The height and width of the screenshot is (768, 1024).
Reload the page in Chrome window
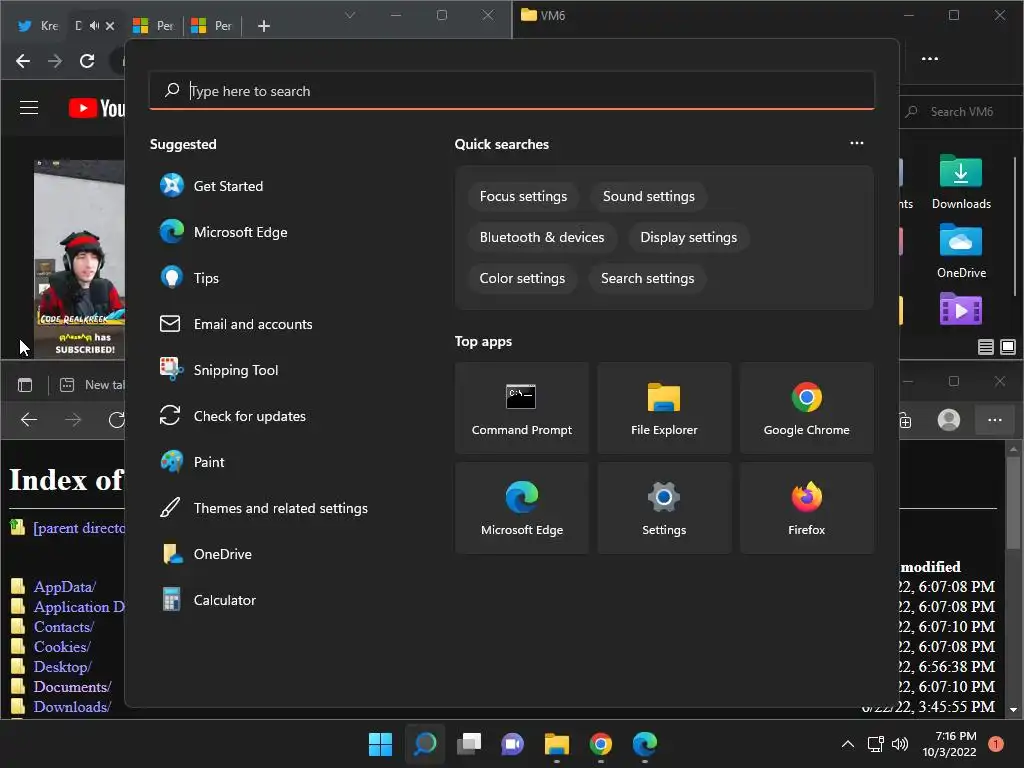coord(87,61)
